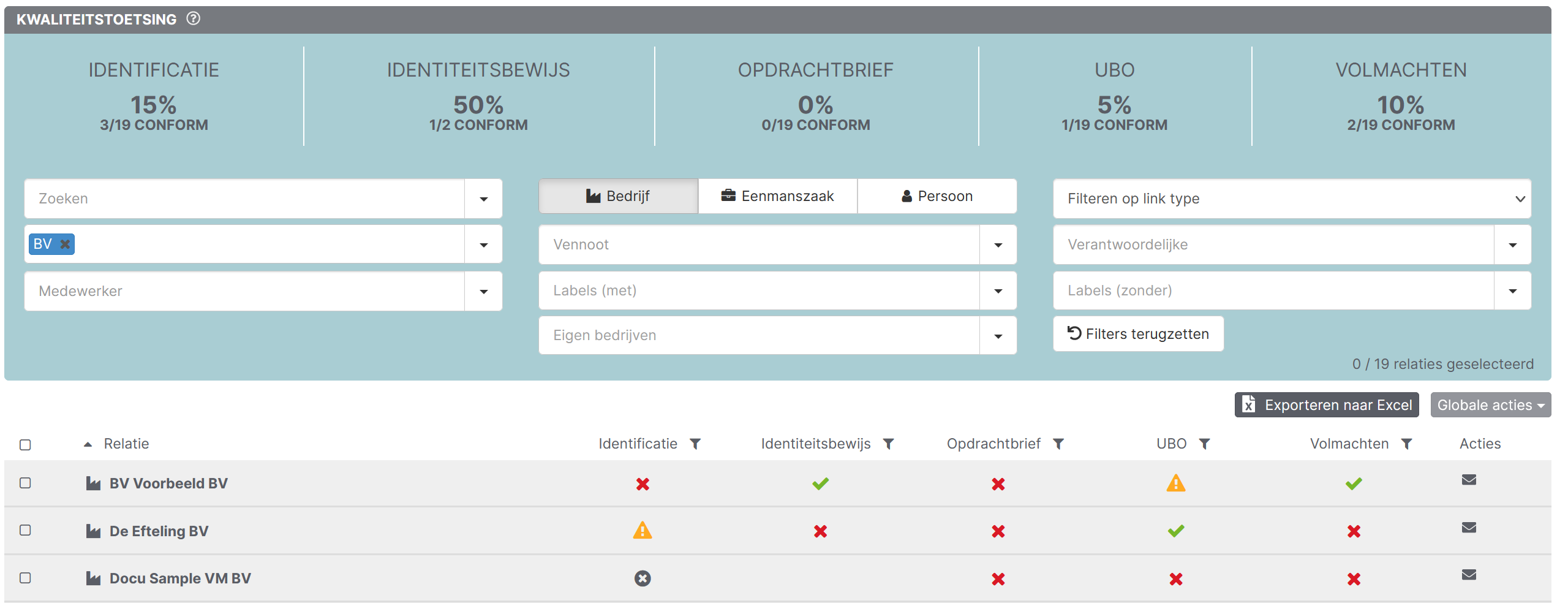Select the Persoon tab

[x=937, y=196]
